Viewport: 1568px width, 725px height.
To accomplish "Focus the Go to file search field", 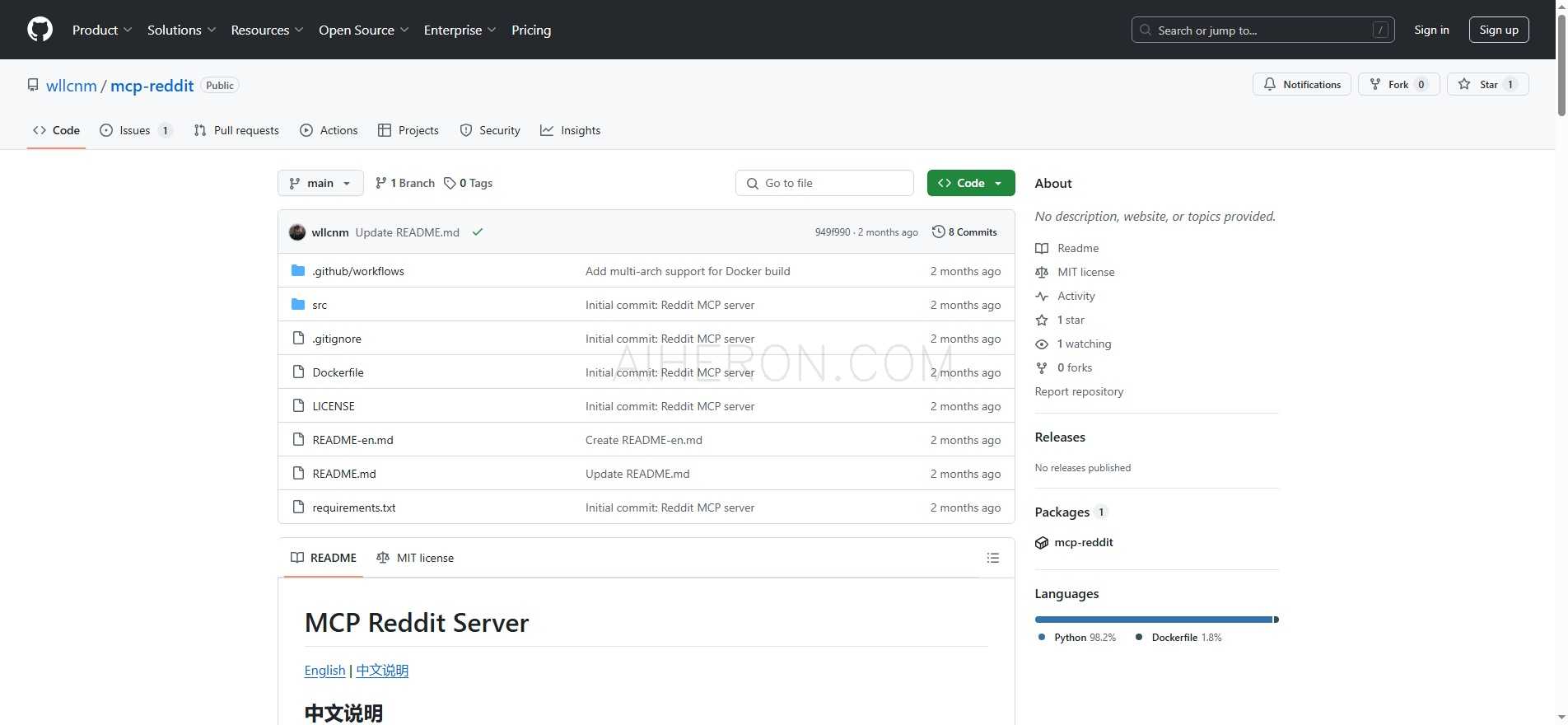I will 824,183.
